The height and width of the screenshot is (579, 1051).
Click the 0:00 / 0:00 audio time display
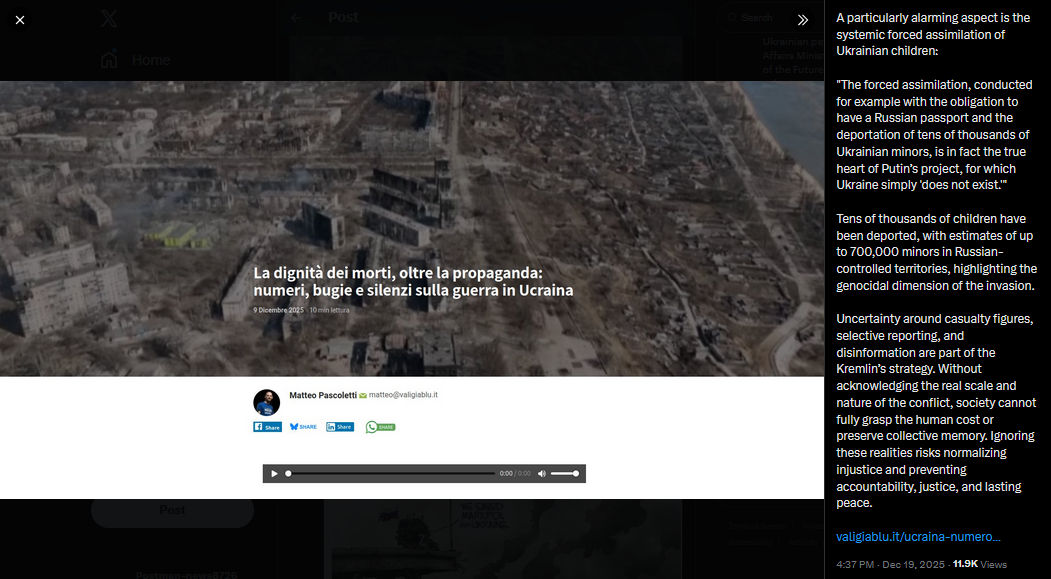pyautogui.click(x=515, y=474)
